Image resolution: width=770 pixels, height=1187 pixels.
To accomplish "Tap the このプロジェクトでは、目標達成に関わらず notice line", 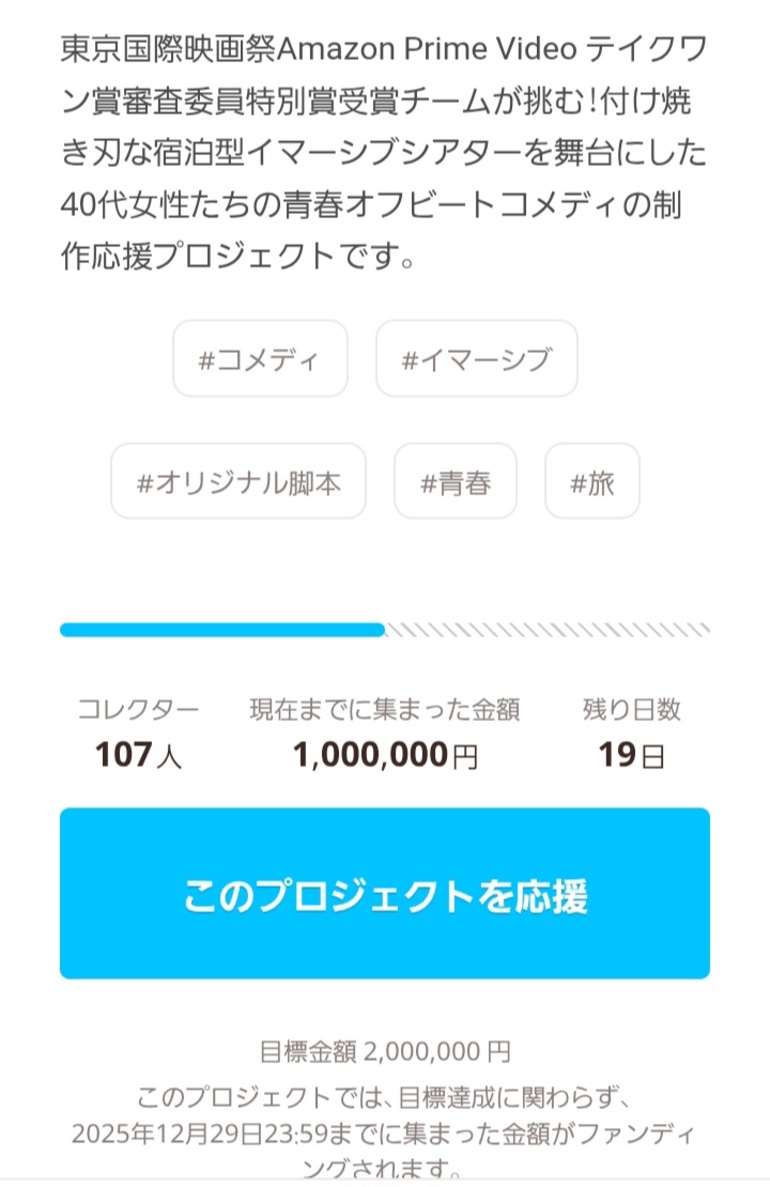I will (x=385, y=1097).
